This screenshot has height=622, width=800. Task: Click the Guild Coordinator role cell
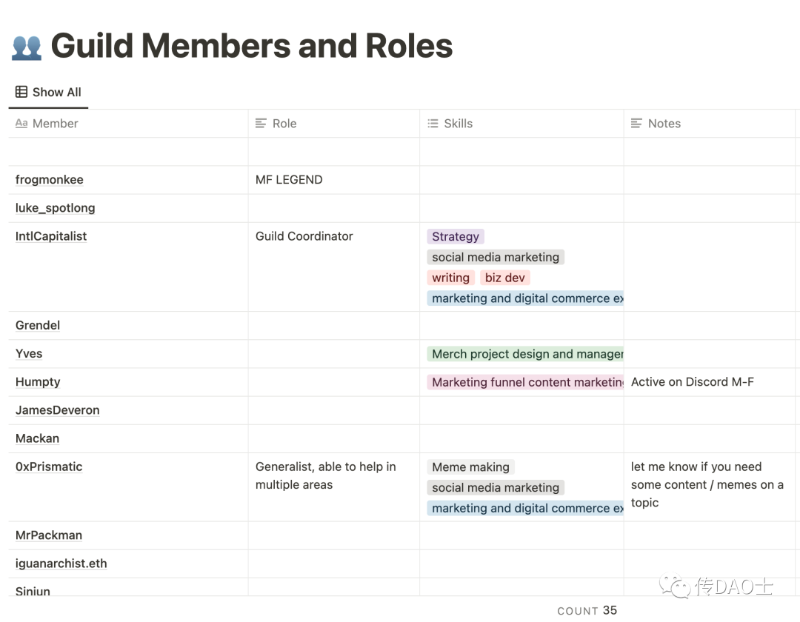pyautogui.click(x=304, y=237)
